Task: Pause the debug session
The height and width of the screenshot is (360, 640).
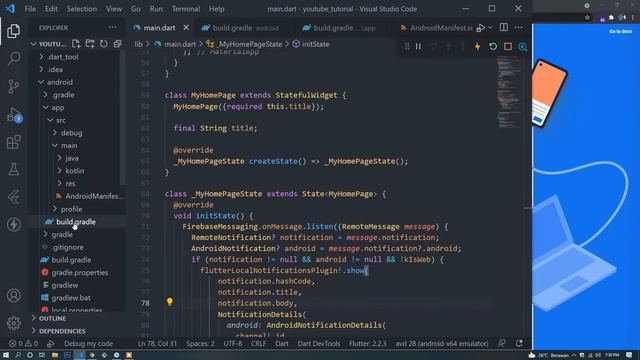Action: [x=418, y=47]
